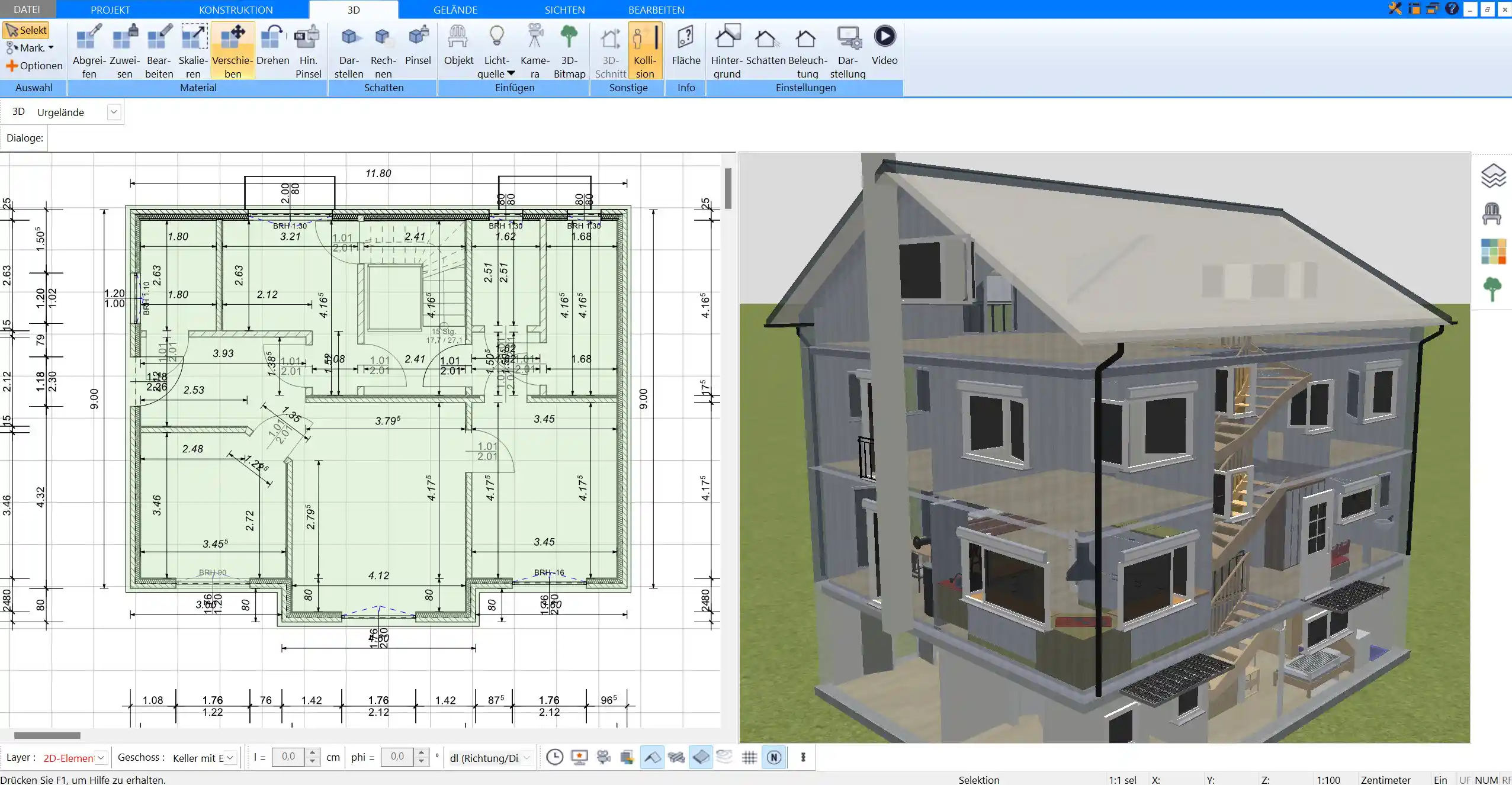Toggle the grid display icon

click(749, 757)
